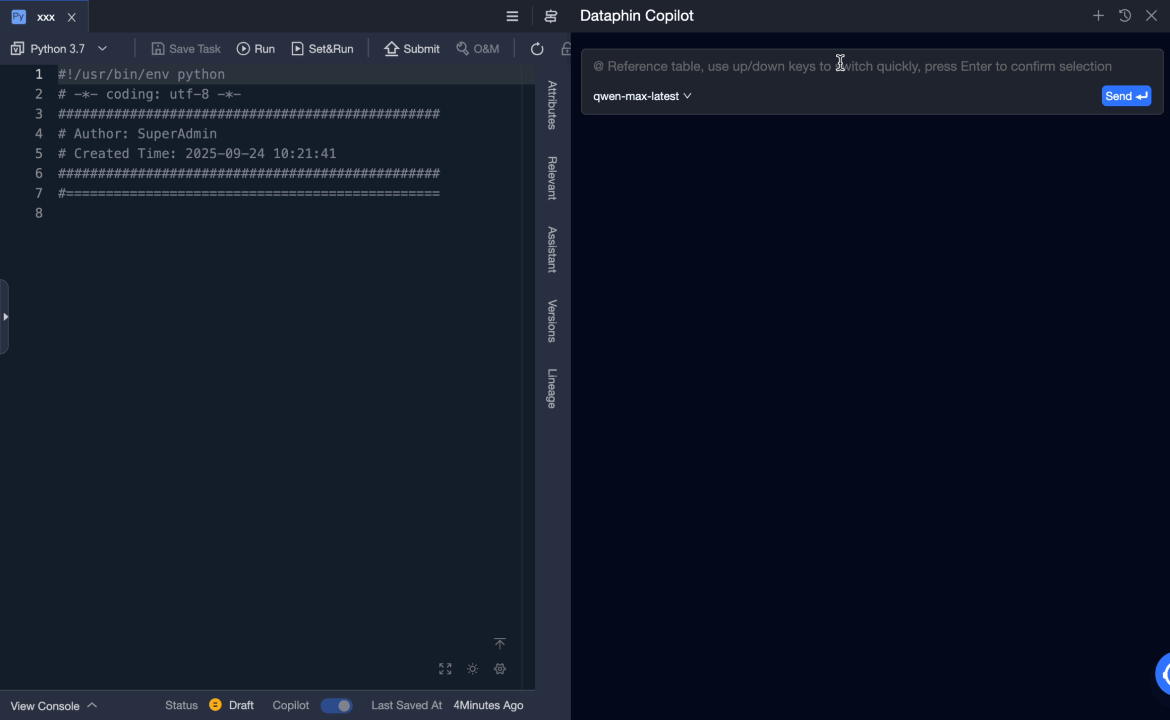Viewport: 1170px width, 720px height.
Task: Start a new Copilot chat with plus icon
Action: pyautogui.click(x=1098, y=16)
